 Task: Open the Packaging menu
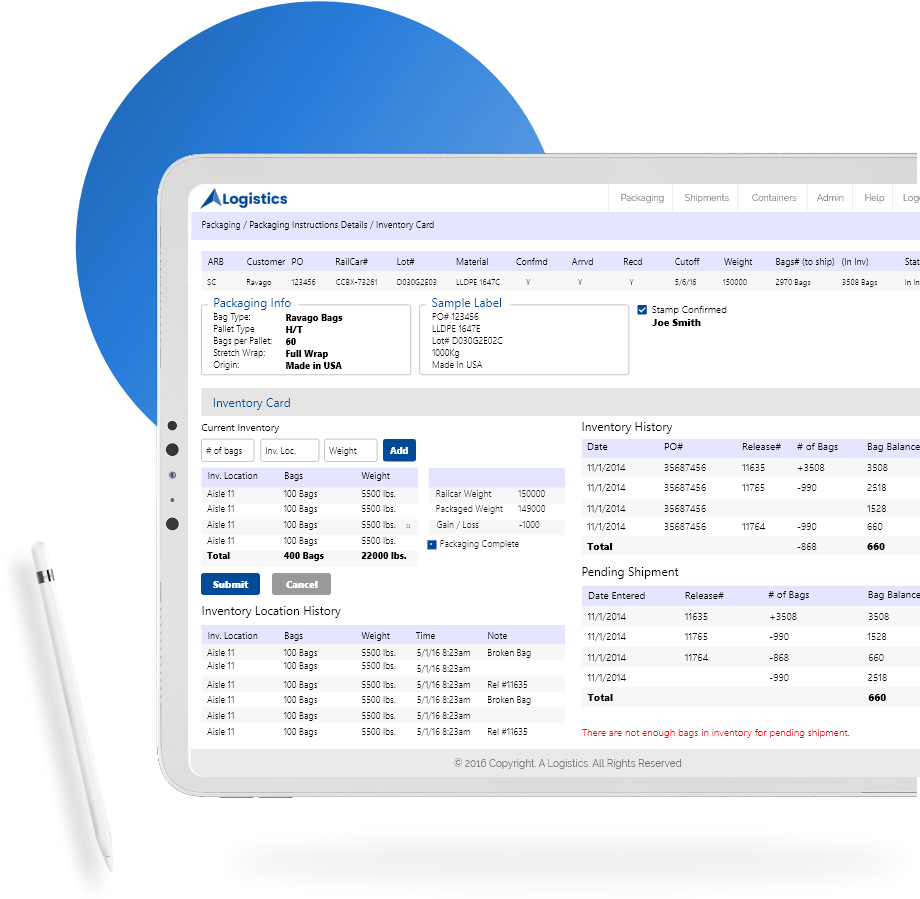tap(642, 198)
